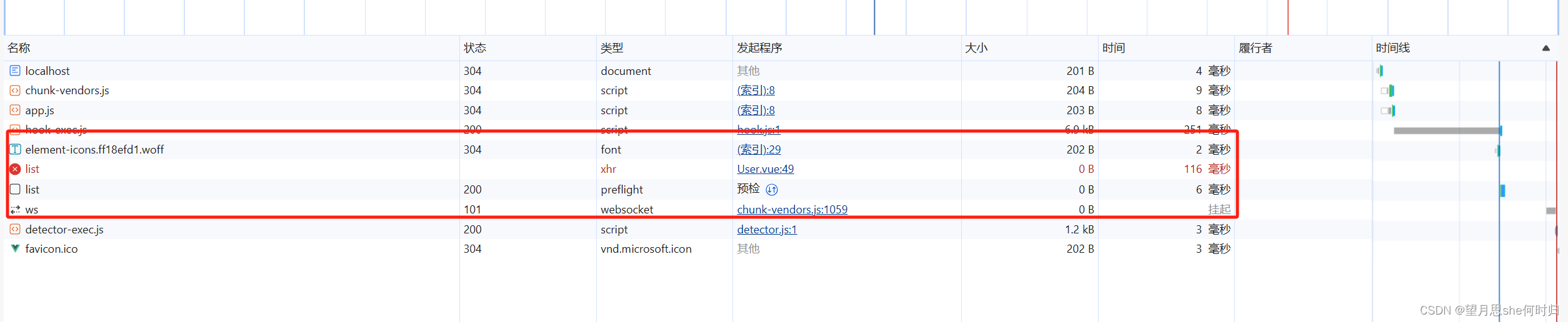Open (索引):8 initiator link for app.js
This screenshot has height=322, width=1568.
click(x=756, y=110)
